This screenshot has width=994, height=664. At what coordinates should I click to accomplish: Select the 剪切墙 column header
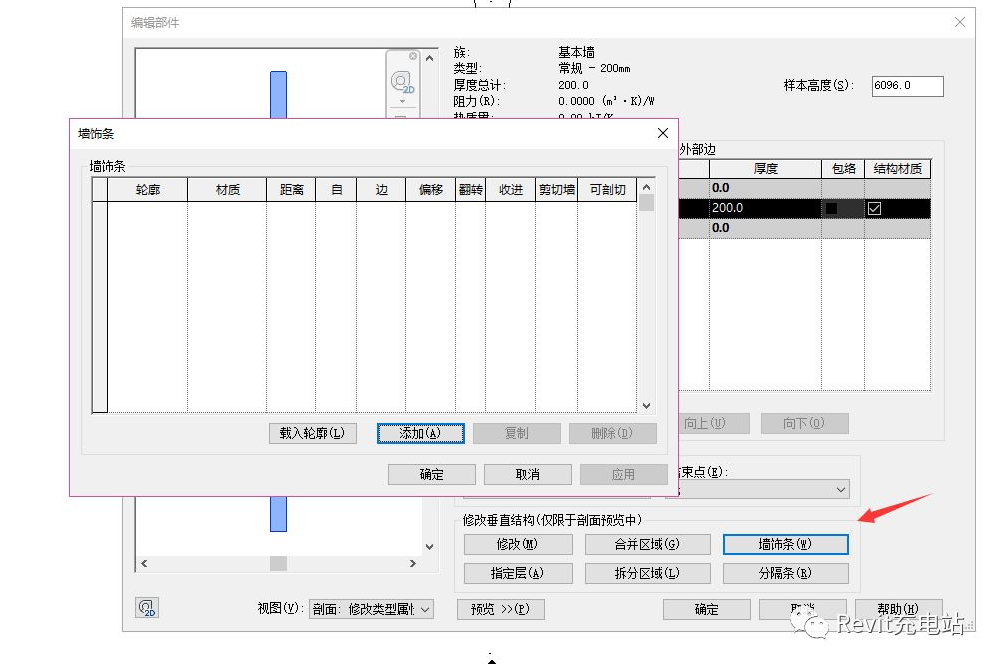557,190
